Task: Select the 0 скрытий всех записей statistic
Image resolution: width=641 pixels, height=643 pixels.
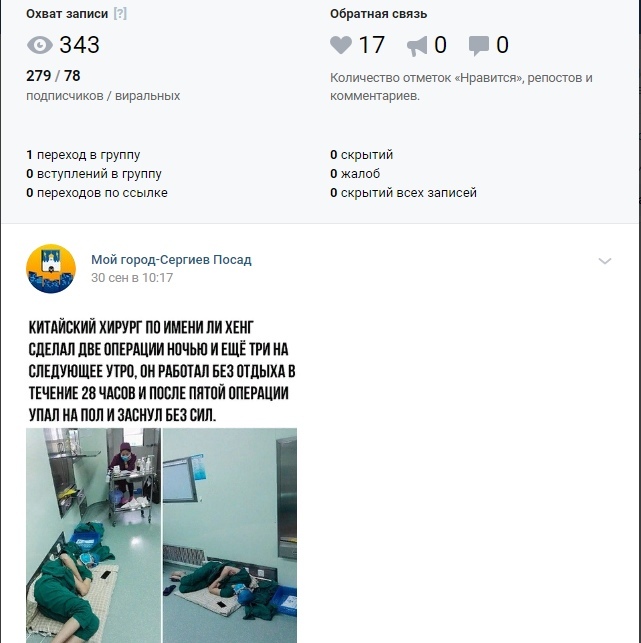Action: (403, 192)
